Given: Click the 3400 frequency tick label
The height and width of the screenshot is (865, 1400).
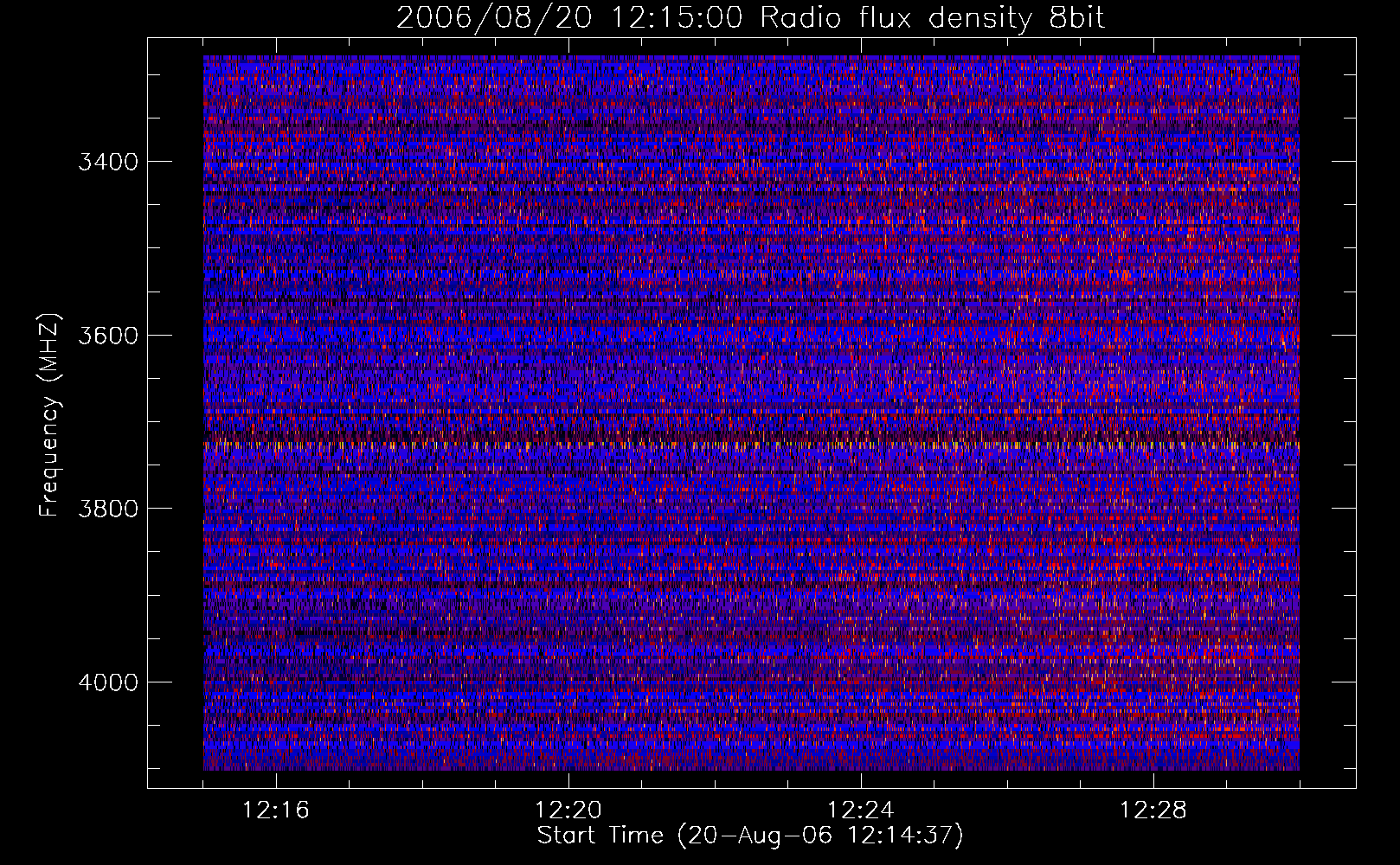Looking at the screenshot, I should [108, 162].
